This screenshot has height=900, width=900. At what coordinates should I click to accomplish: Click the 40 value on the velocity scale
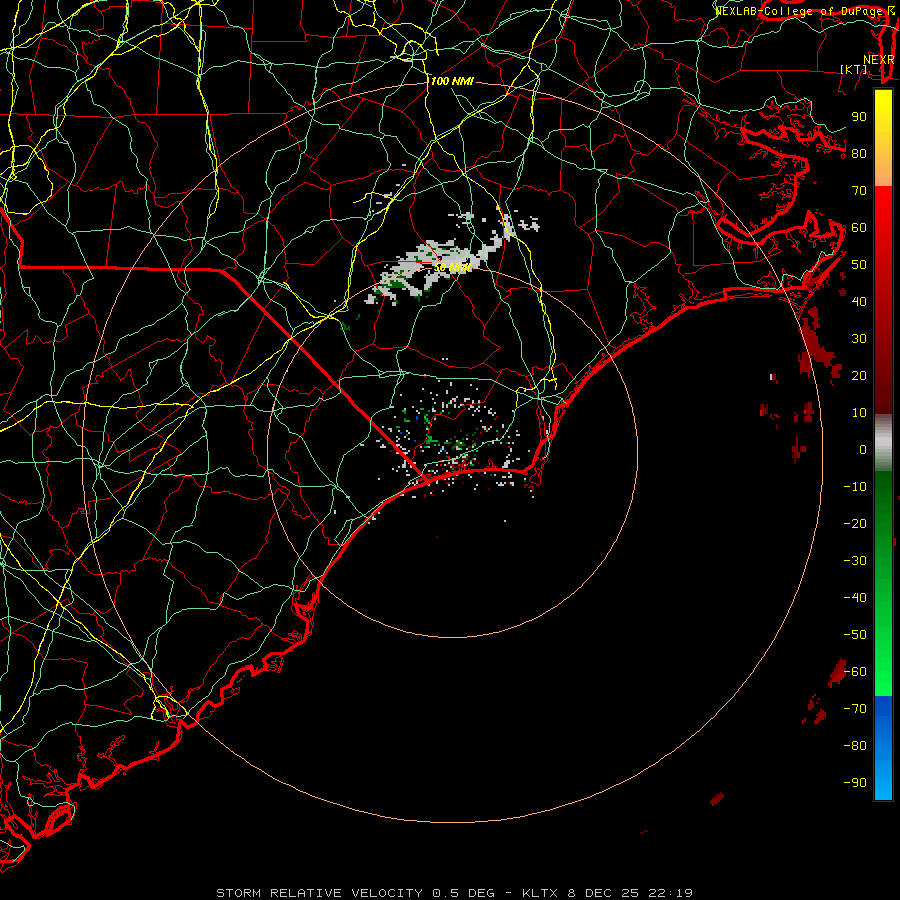pos(859,301)
